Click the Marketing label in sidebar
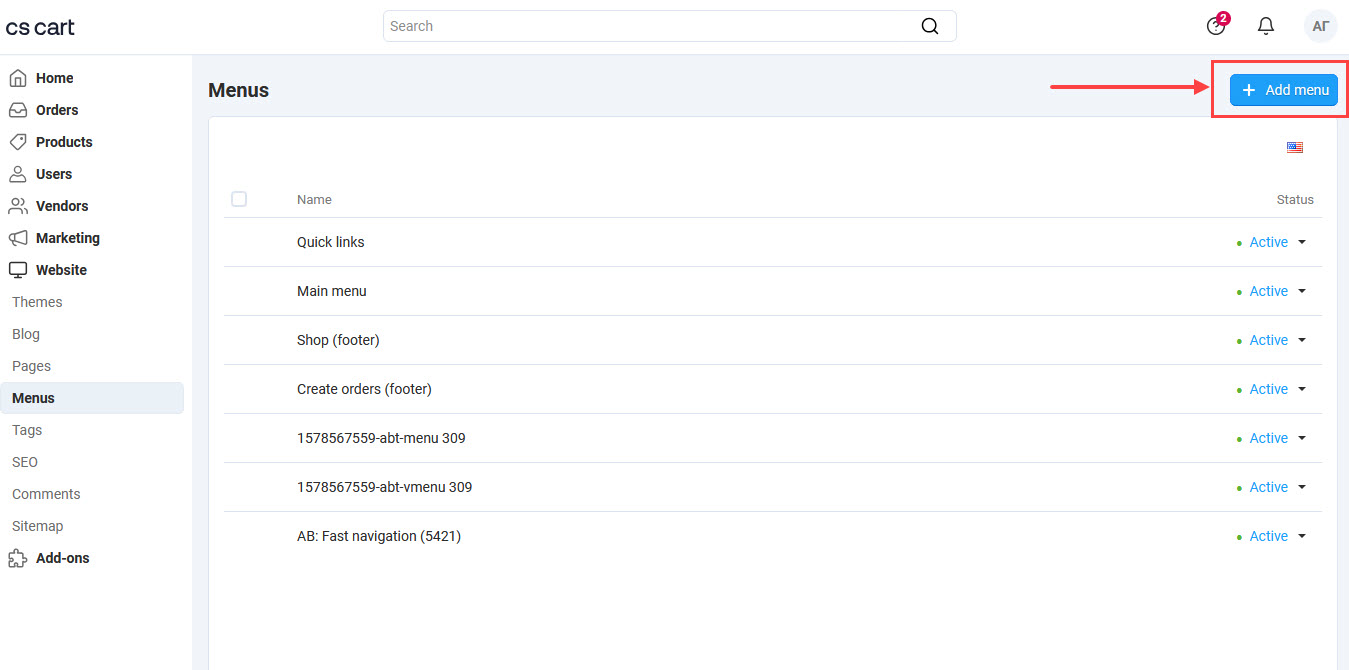Image resolution: width=1349 pixels, height=670 pixels. tap(68, 238)
